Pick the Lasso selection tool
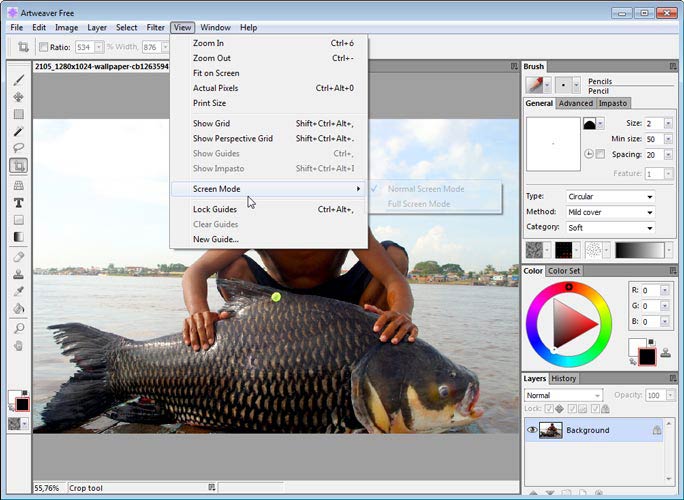684x500 pixels. 19,148
